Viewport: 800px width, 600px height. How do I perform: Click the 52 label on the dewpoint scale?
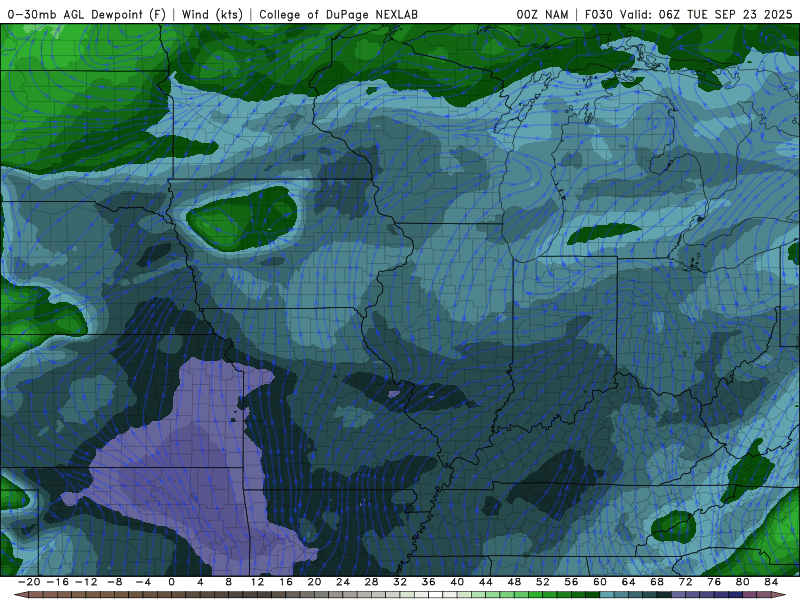tap(543, 582)
